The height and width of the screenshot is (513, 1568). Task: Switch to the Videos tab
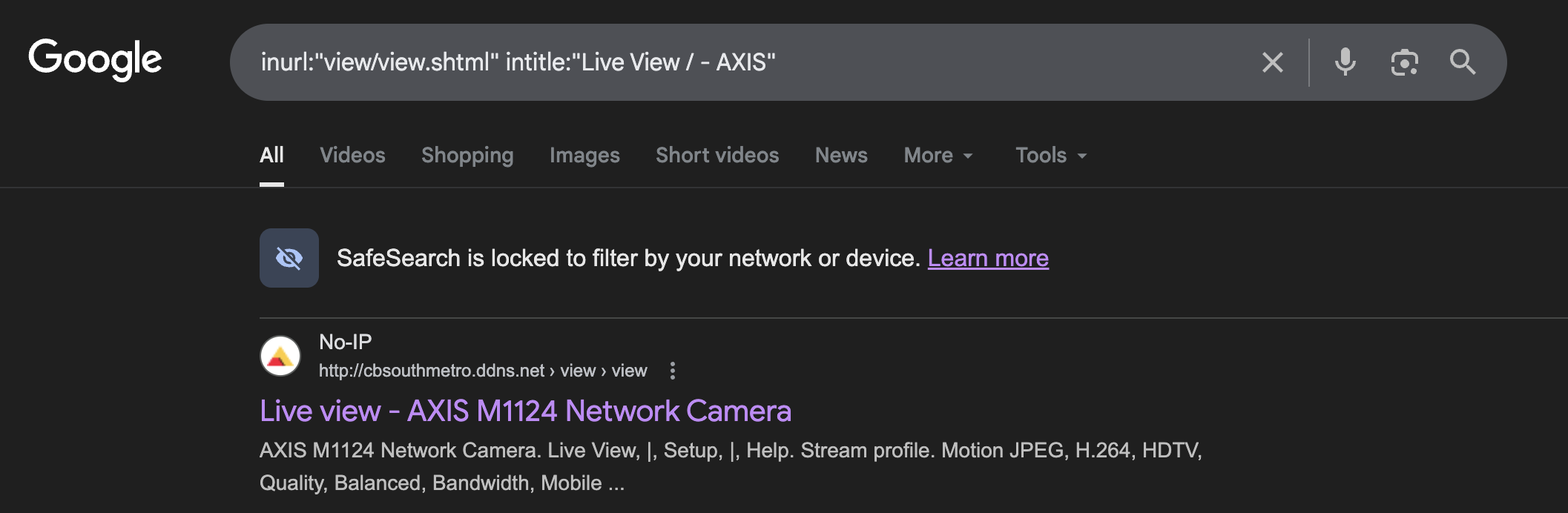click(x=352, y=155)
